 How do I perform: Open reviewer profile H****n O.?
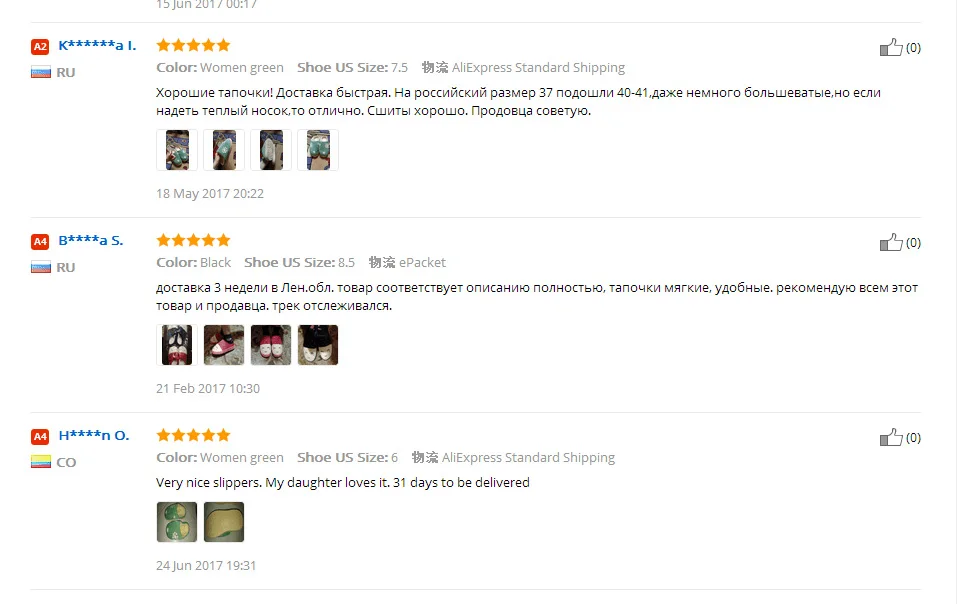pyautogui.click(x=94, y=436)
